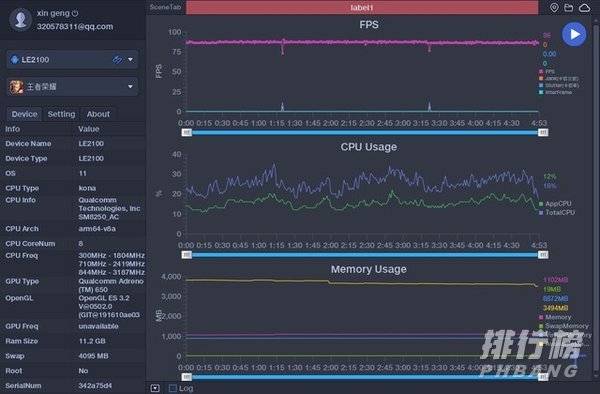Click the cloud upload icon
The width and height of the screenshot is (600, 394).
pos(585,8)
